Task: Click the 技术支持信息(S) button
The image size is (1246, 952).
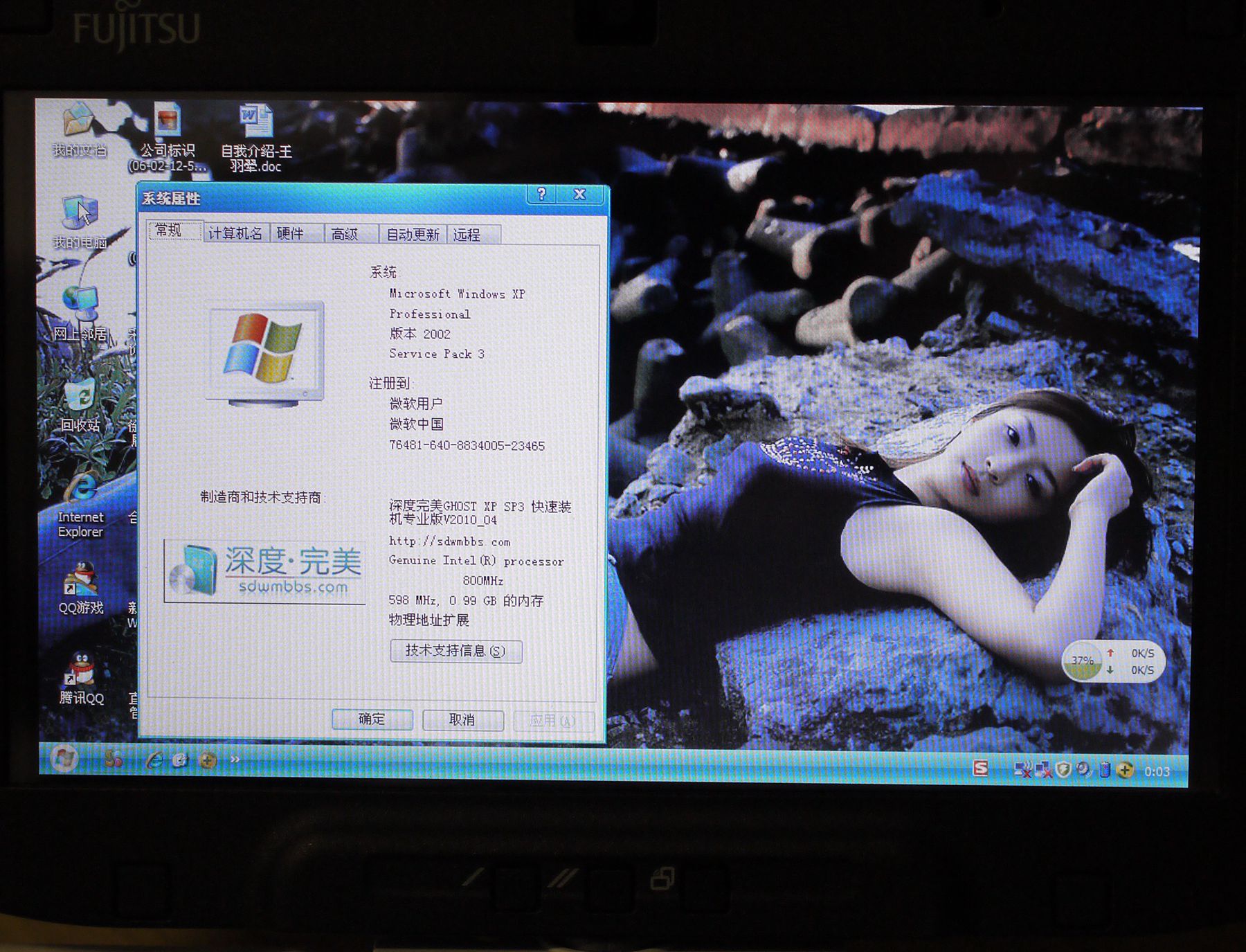Action: (457, 652)
